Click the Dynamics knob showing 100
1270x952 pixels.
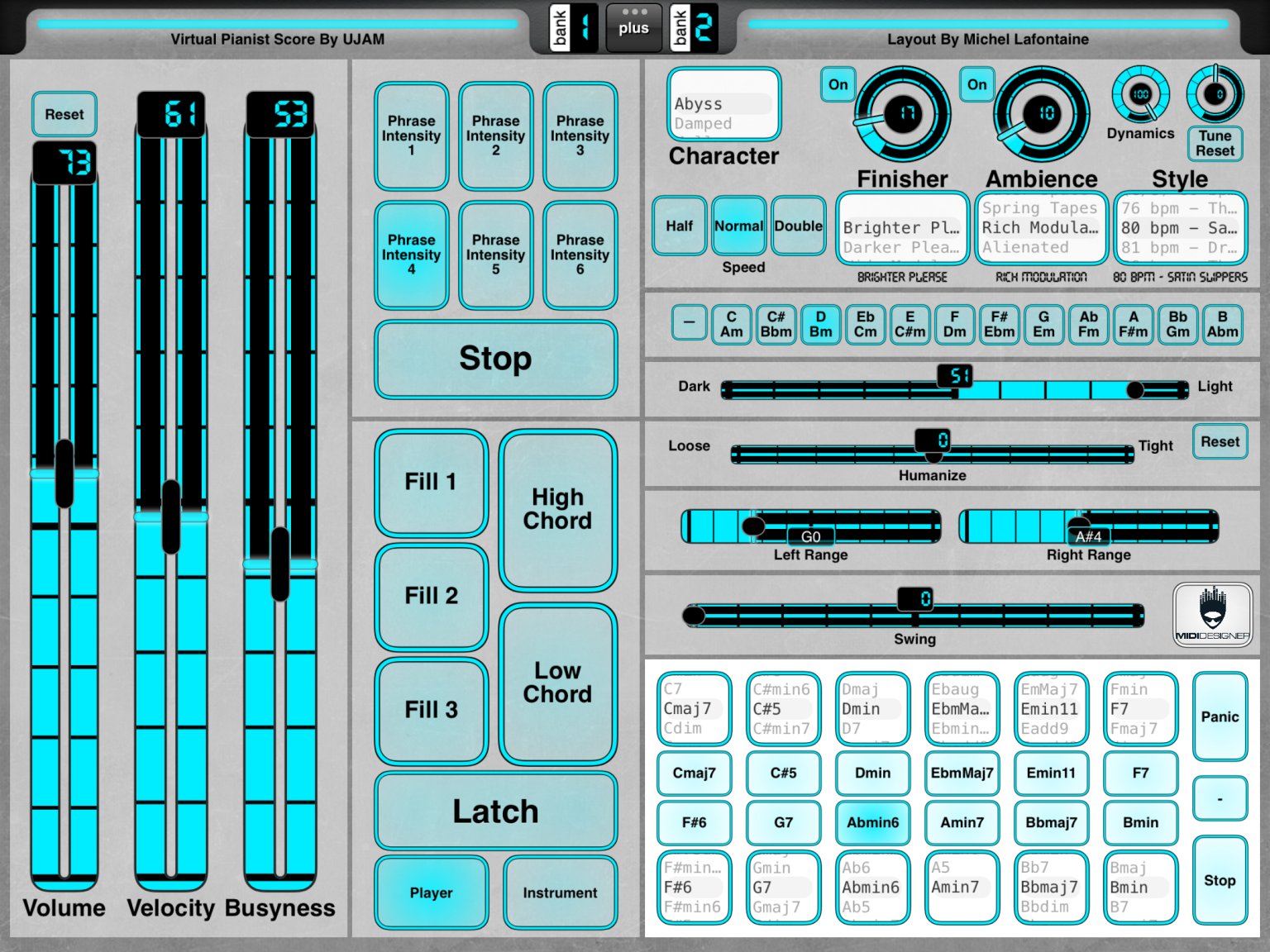[1141, 94]
